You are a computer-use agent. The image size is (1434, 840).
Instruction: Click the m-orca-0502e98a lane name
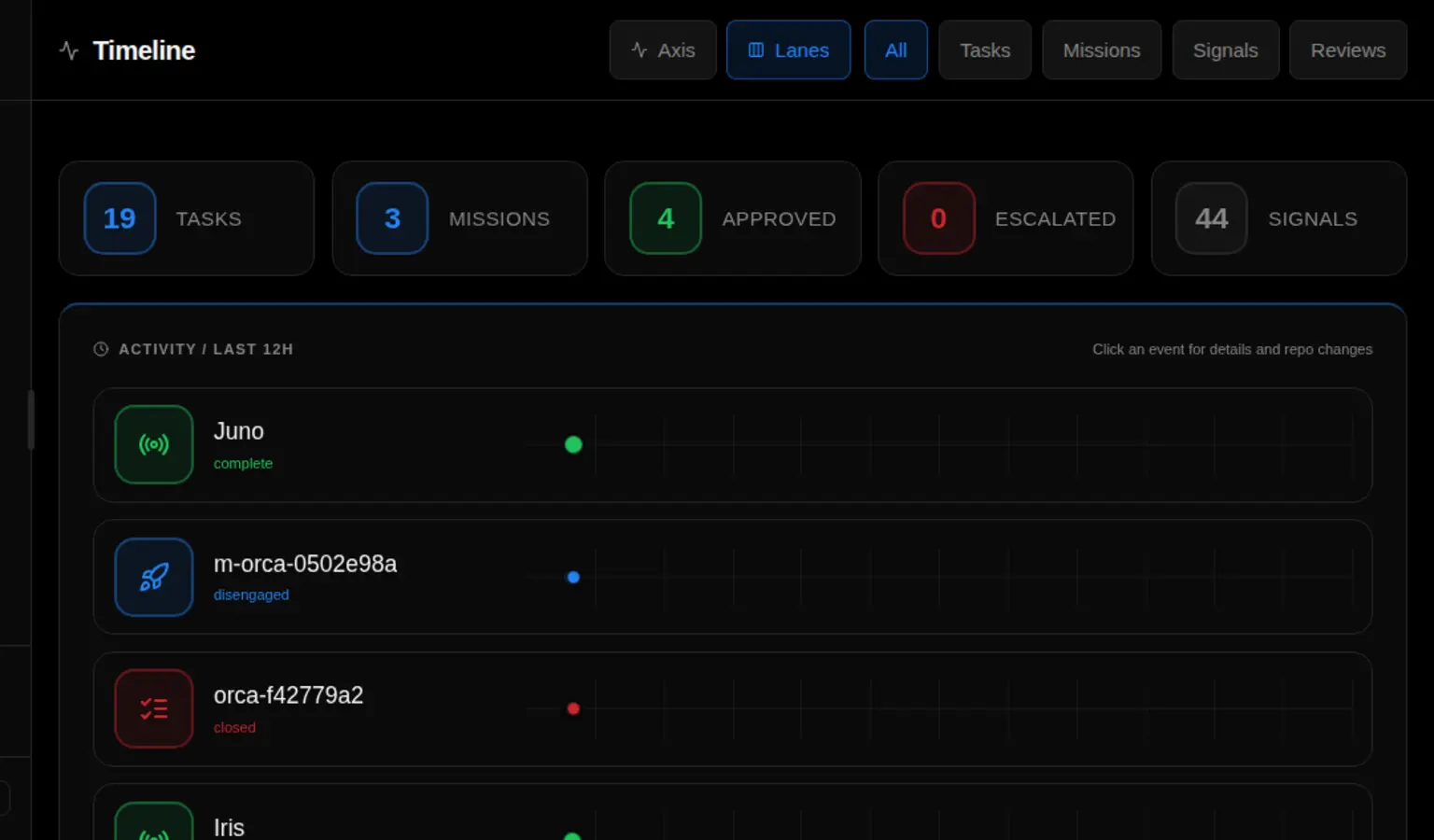tap(305, 564)
